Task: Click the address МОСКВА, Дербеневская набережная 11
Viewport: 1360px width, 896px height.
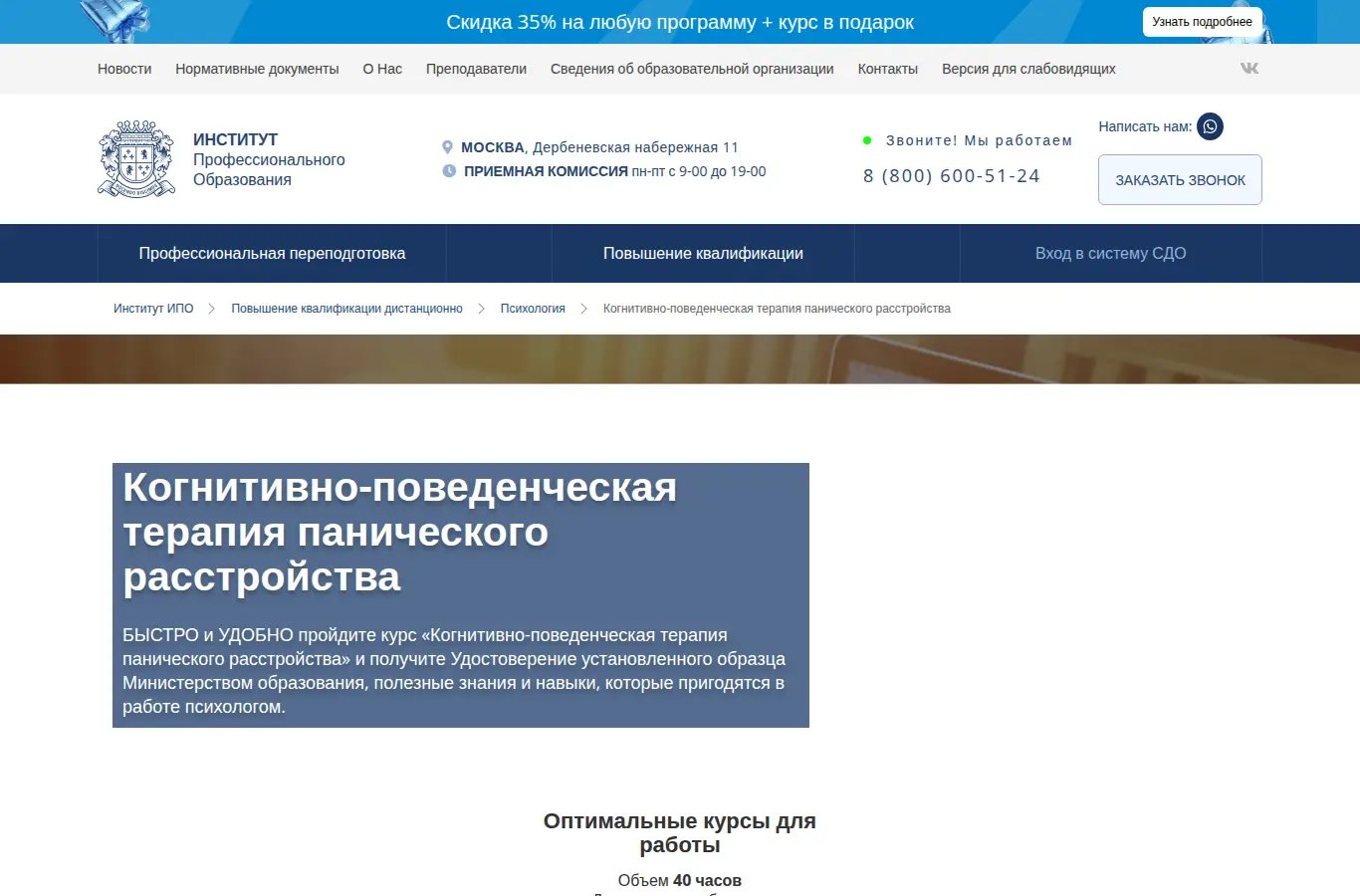Action: (599, 147)
